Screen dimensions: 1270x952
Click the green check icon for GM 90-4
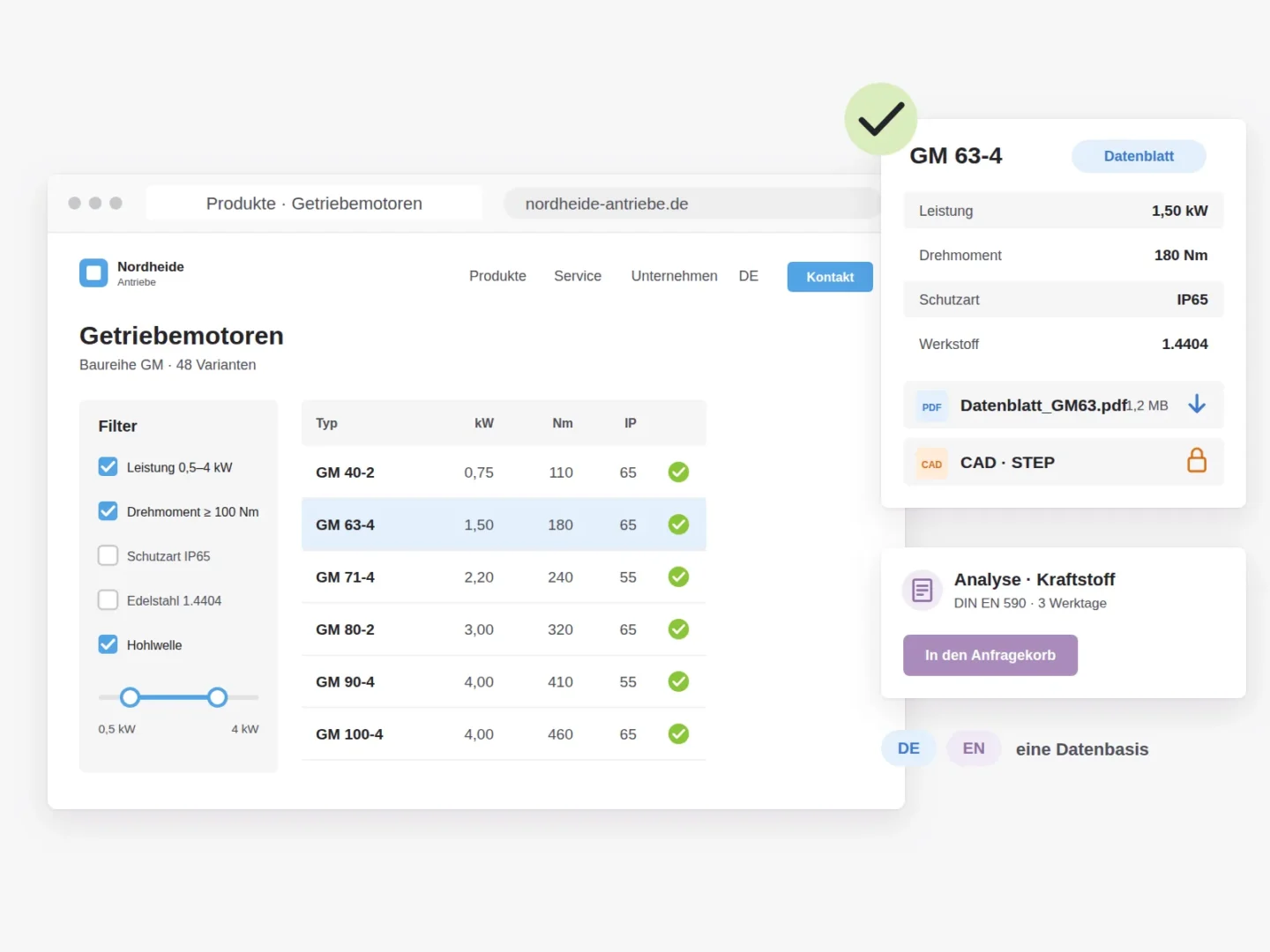point(678,682)
